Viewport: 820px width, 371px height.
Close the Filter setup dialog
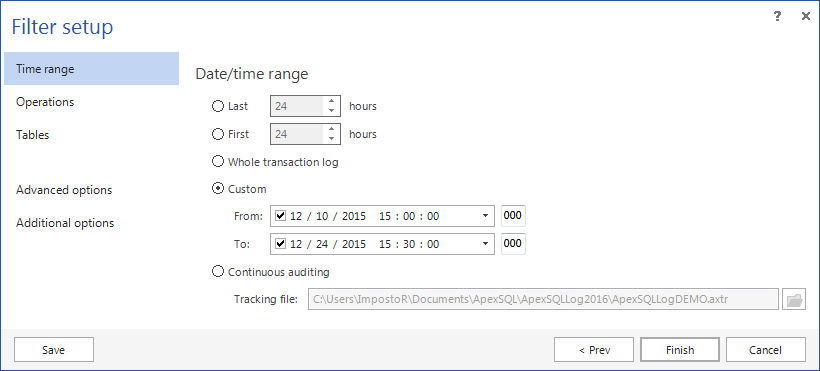[805, 16]
